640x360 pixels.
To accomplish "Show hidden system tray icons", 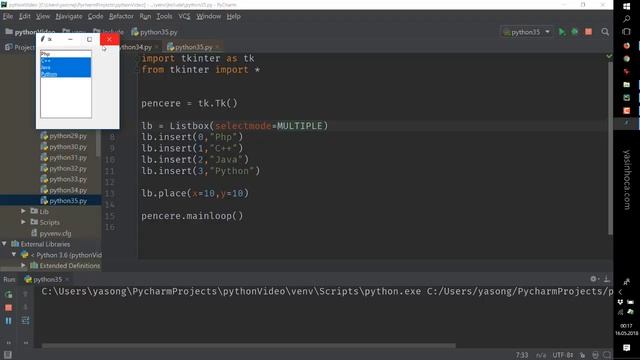I will tap(620, 292).
